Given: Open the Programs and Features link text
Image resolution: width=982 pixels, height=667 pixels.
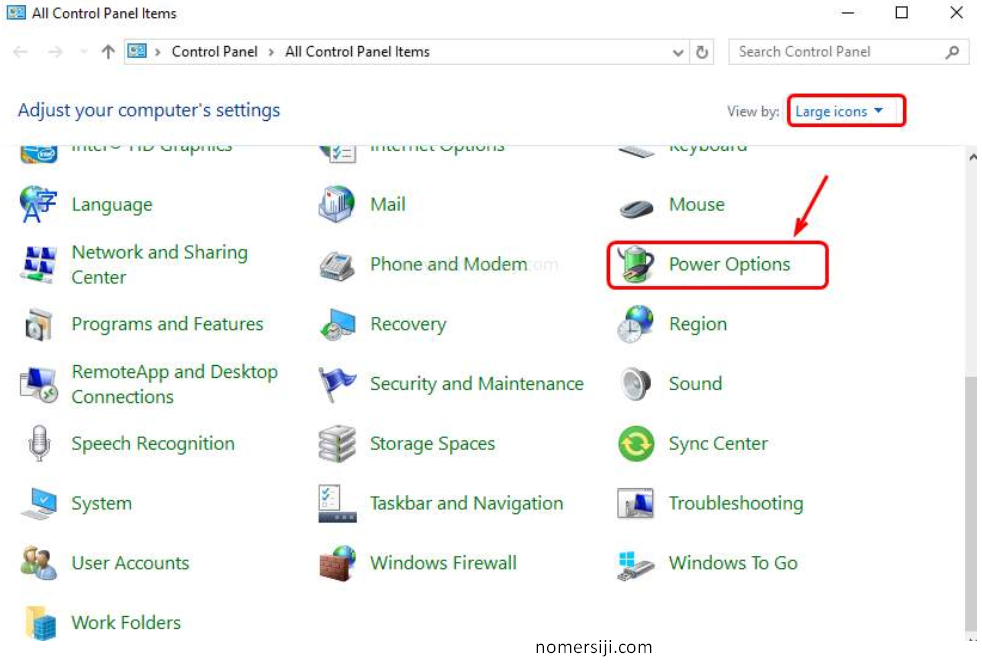Looking at the screenshot, I should pos(167,324).
